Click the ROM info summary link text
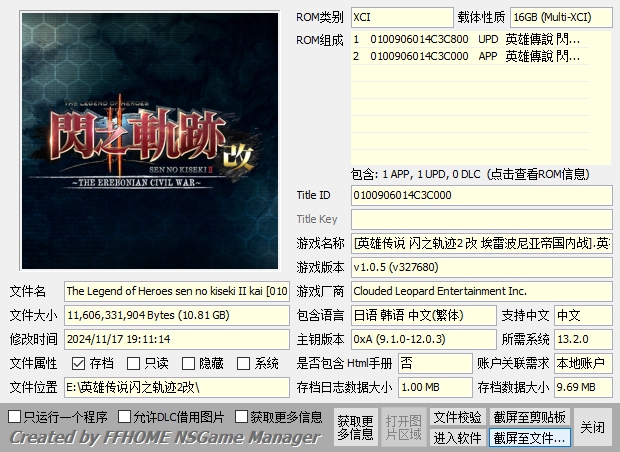Viewport: 620px width, 452px height. (466, 173)
